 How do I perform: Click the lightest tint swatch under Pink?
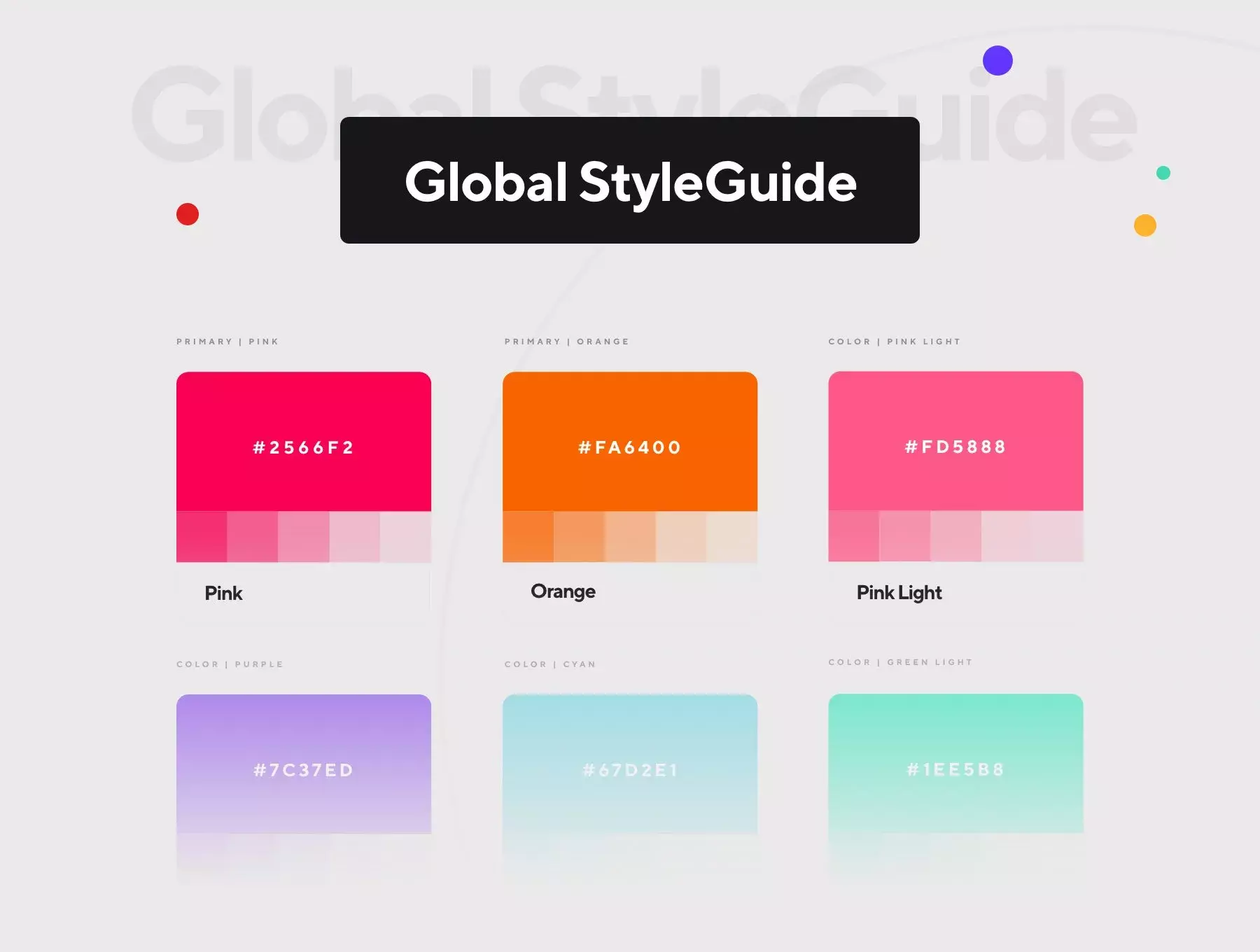405,537
